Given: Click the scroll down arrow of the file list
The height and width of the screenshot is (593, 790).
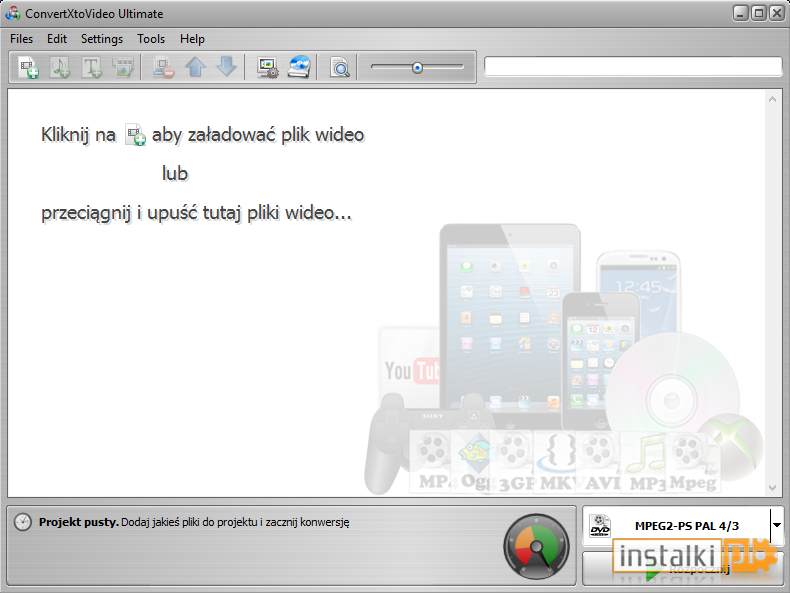Looking at the screenshot, I should pyautogui.click(x=772, y=487).
